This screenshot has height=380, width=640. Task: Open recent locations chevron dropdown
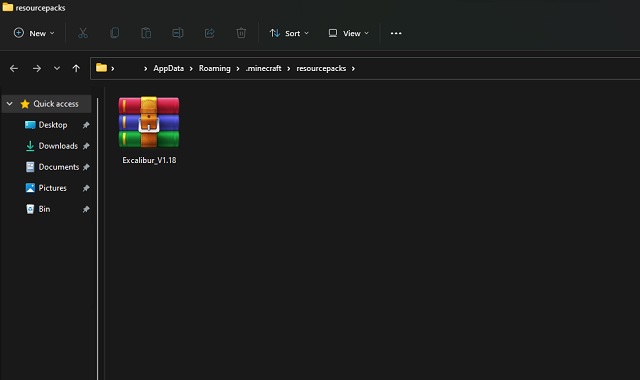click(57, 68)
